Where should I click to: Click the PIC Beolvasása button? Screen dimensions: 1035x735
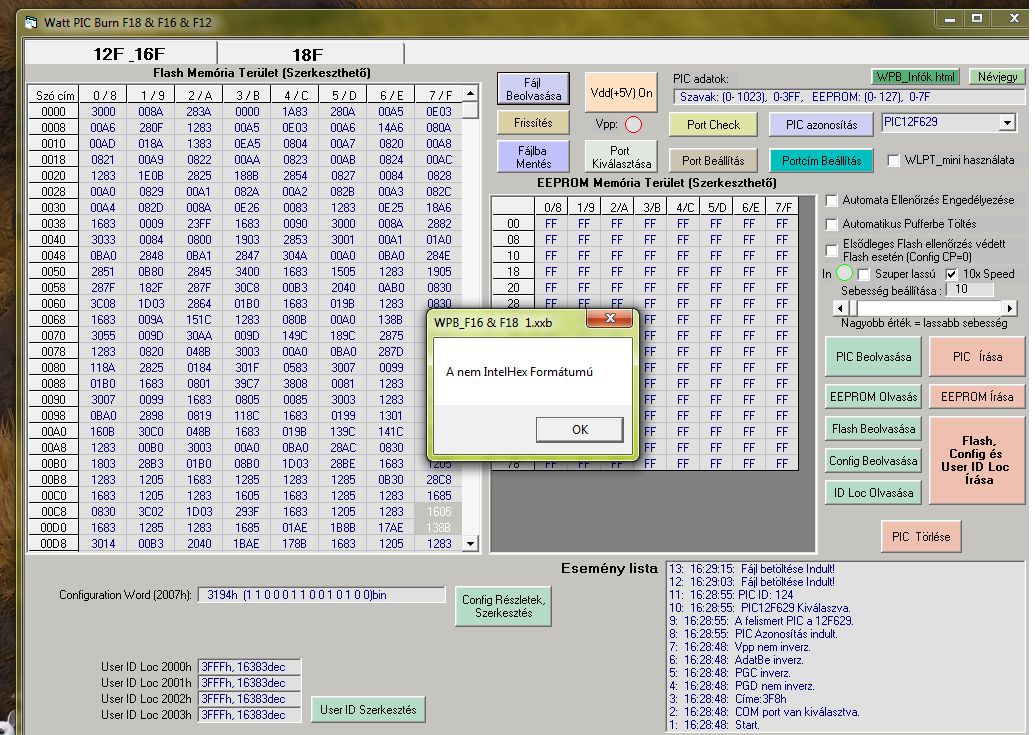873,357
